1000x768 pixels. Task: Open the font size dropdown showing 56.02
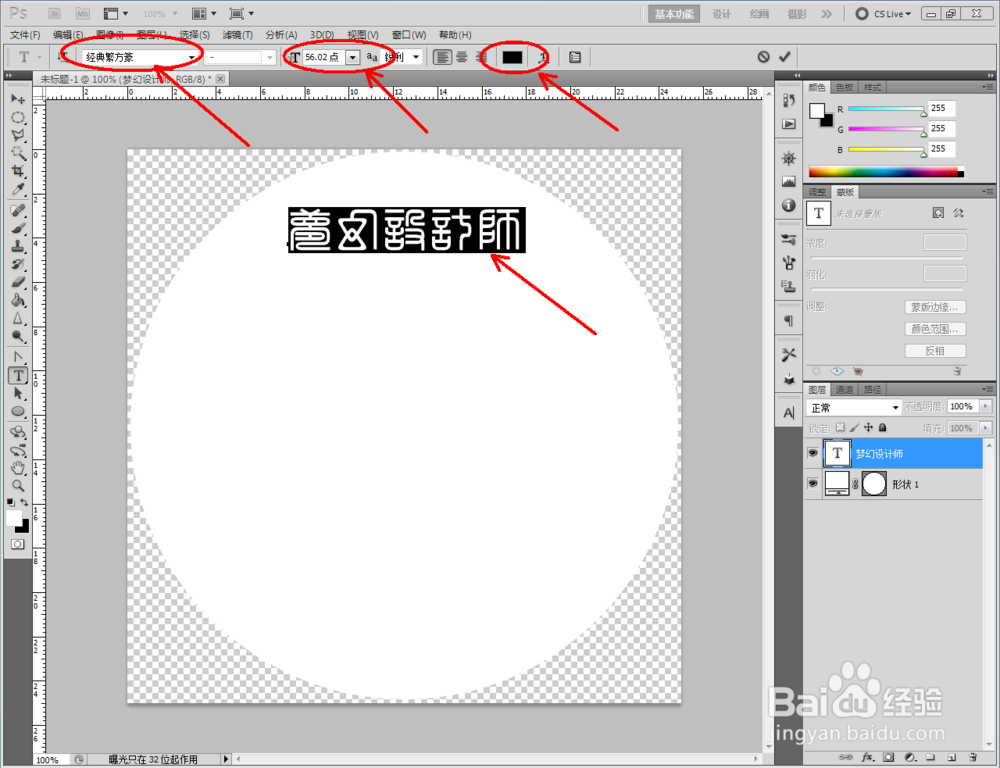point(353,57)
